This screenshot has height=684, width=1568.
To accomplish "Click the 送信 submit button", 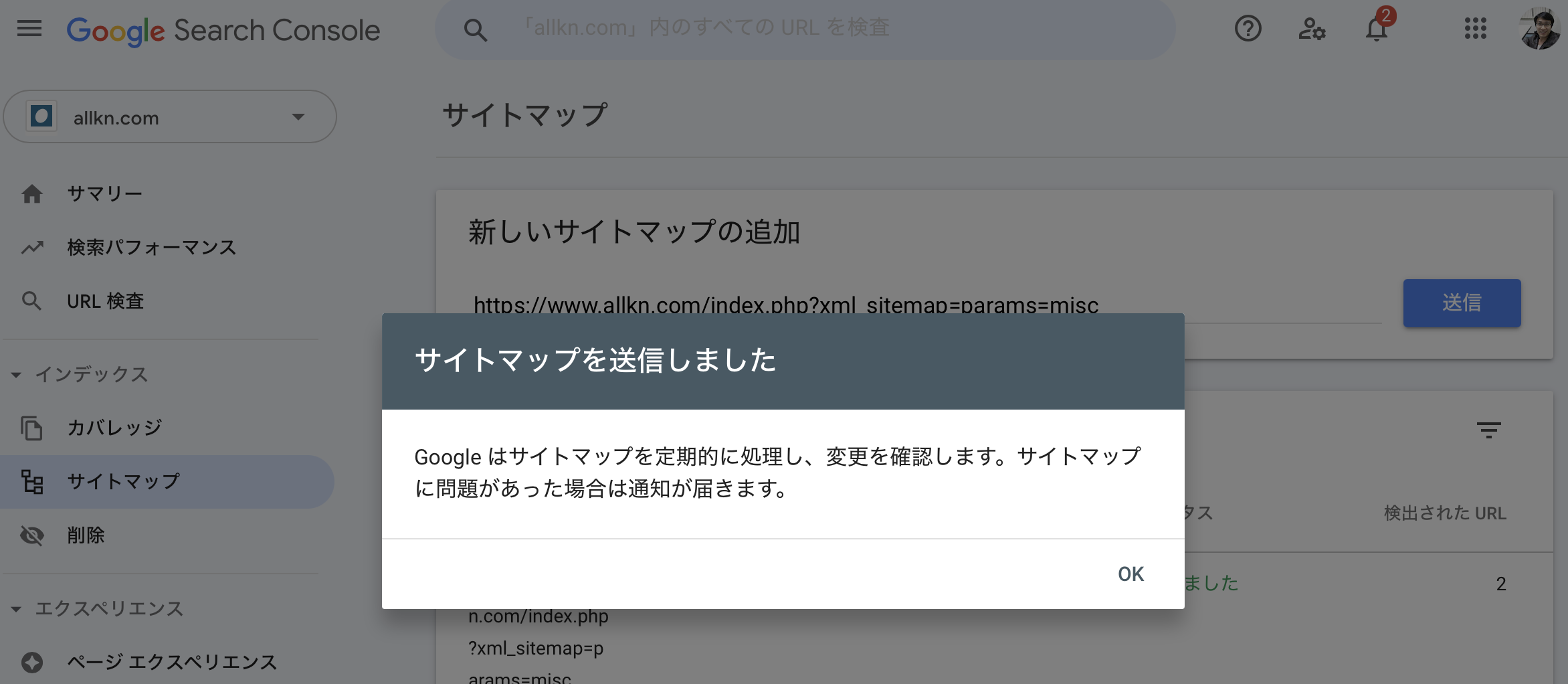I will (x=1462, y=303).
